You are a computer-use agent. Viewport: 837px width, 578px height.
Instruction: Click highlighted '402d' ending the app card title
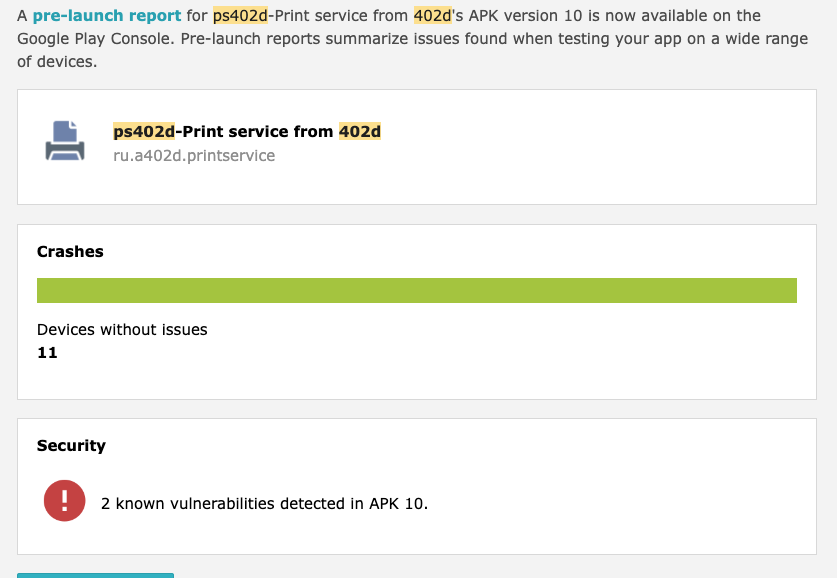[x=360, y=131]
